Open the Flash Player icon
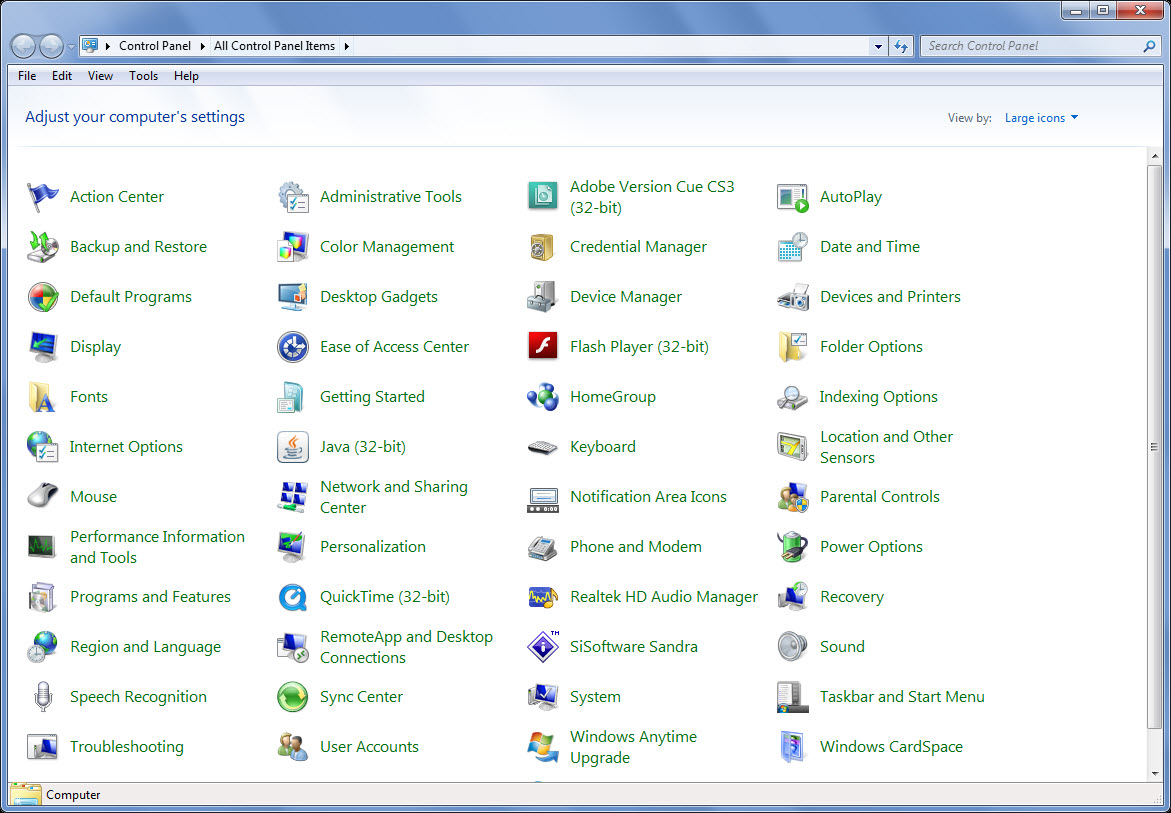1171x813 pixels. pyautogui.click(x=543, y=347)
